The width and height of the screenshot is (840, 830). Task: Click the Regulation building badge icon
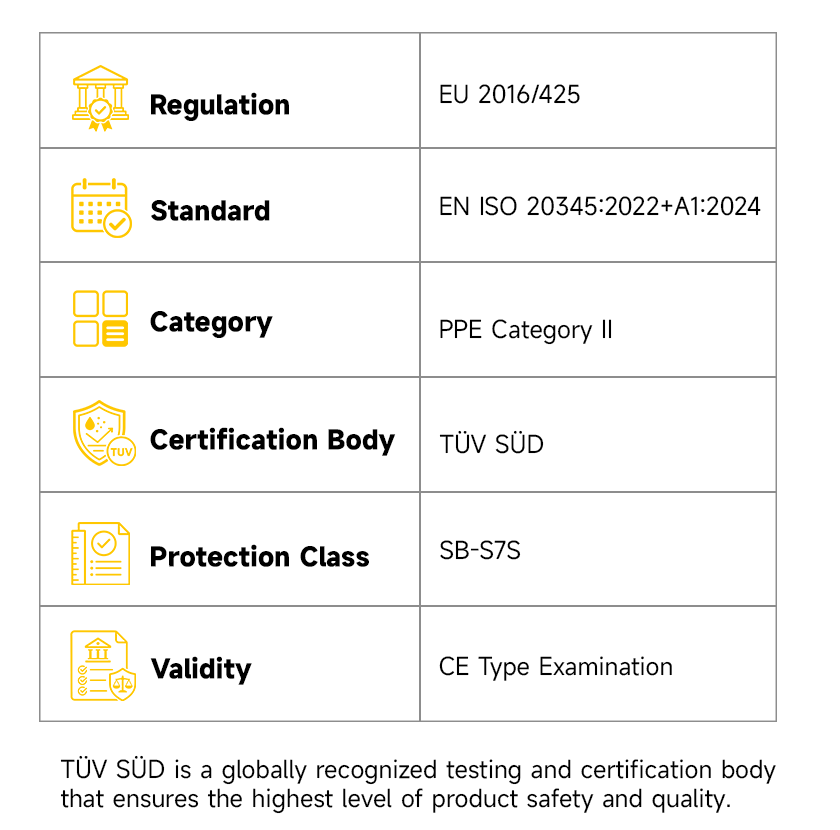(x=100, y=98)
